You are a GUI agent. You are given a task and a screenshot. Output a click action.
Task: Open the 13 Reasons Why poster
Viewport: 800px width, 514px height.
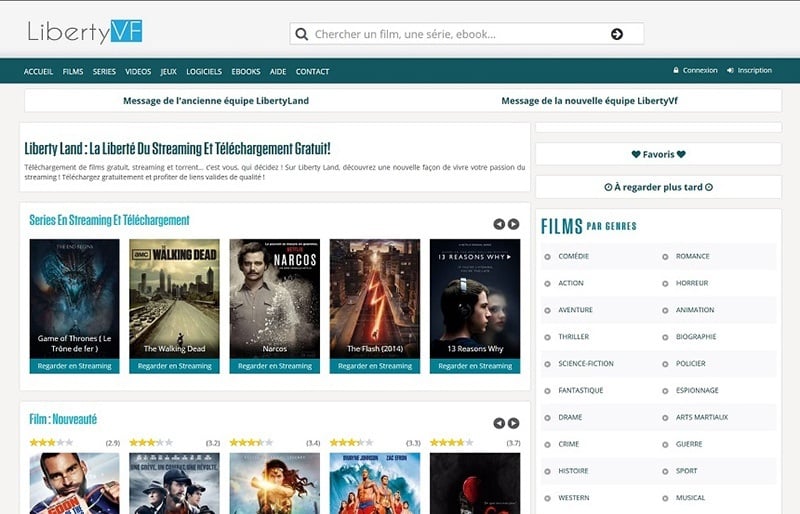tap(475, 299)
